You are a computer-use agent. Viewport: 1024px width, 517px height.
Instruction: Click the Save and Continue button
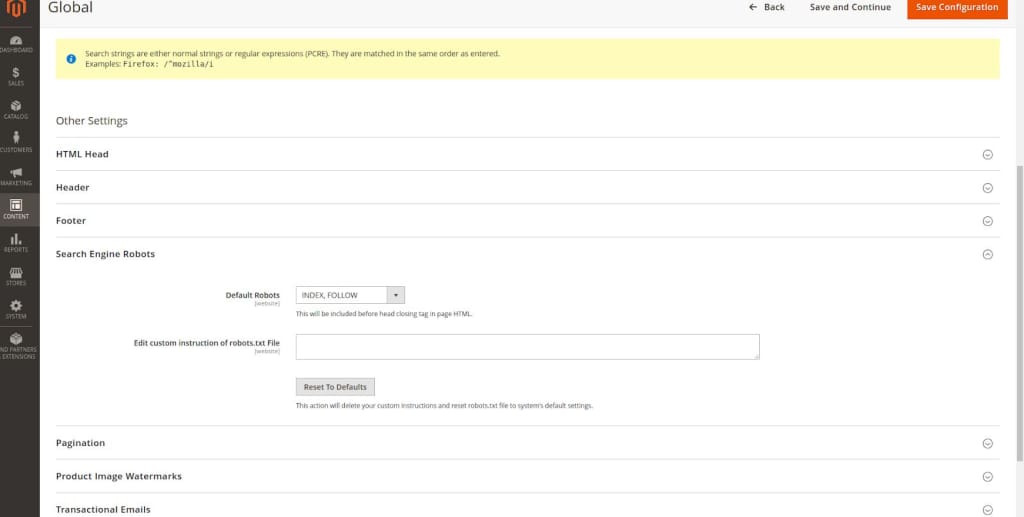click(x=850, y=7)
